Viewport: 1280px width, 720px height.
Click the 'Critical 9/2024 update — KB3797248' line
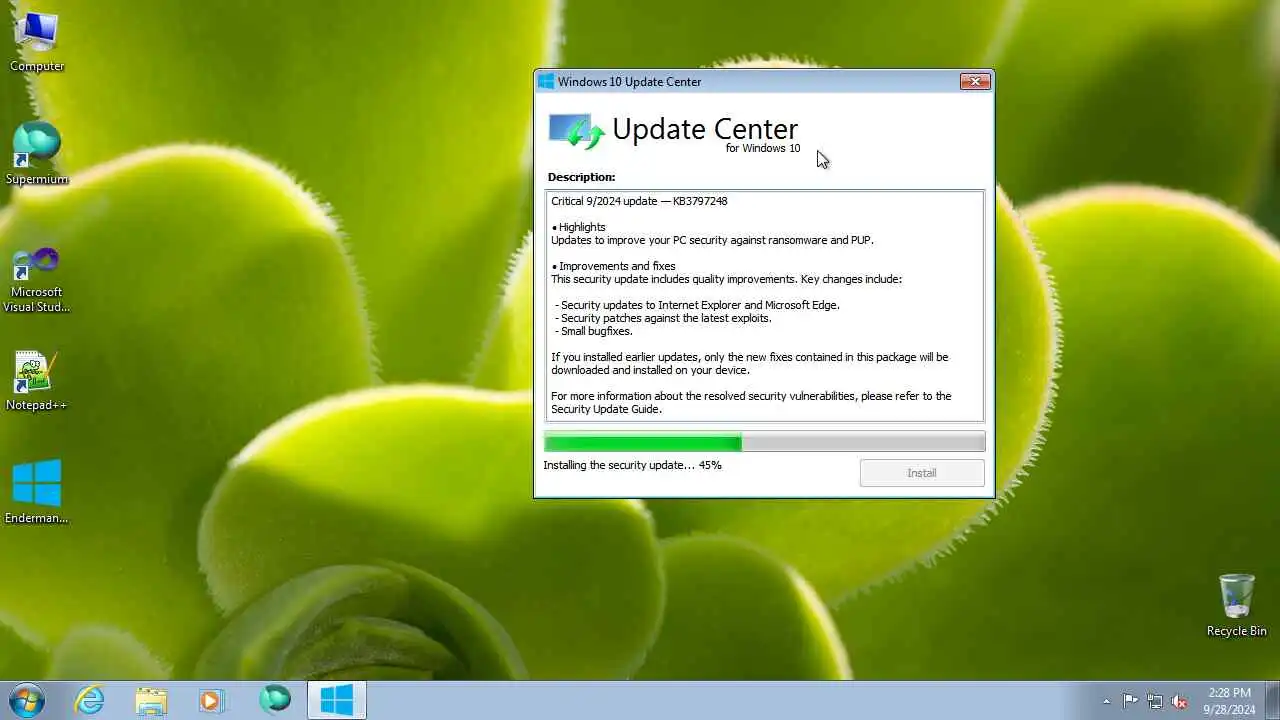(x=639, y=201)
